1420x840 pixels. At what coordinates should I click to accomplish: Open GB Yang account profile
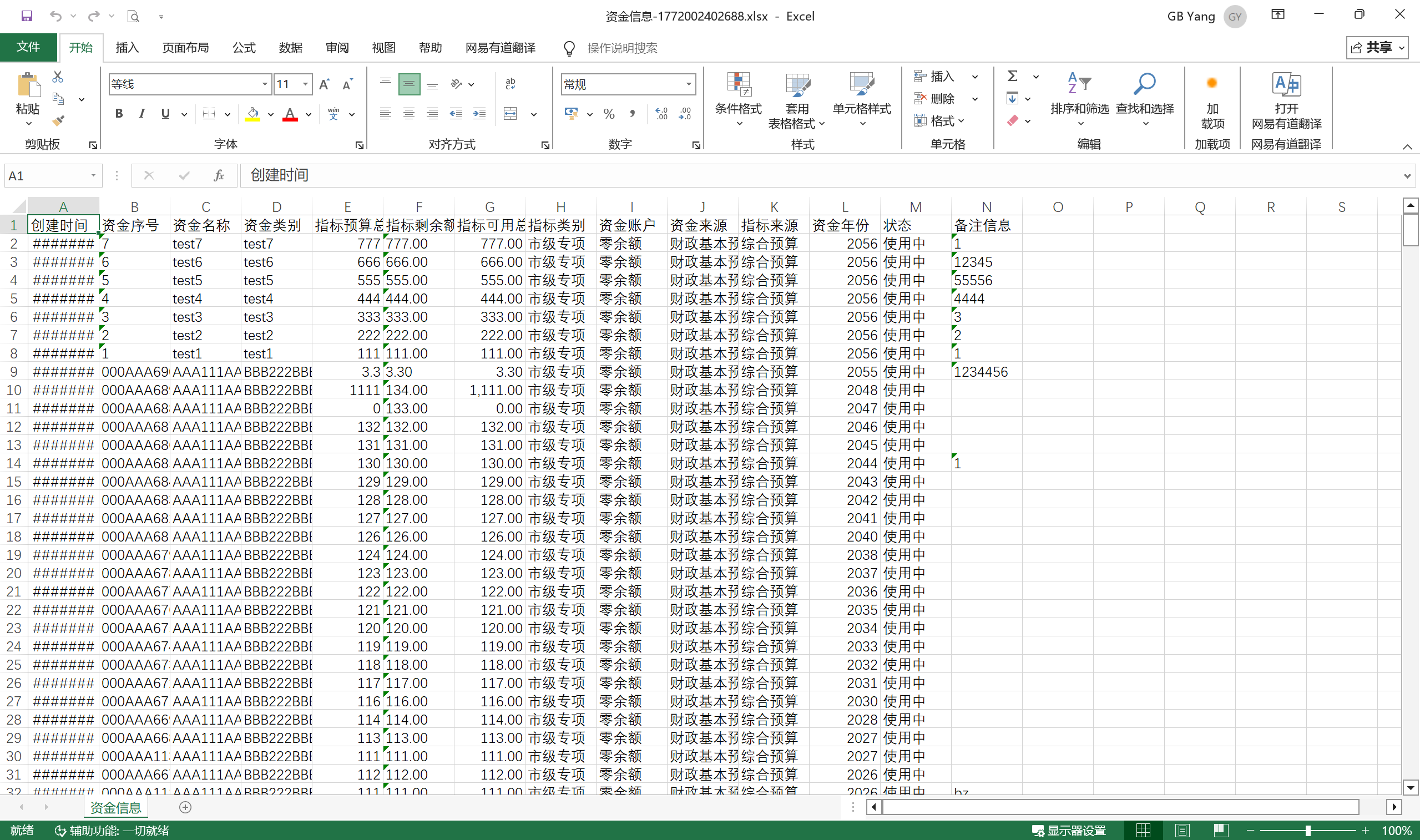pyautogui.click(x=1206, y=17)
